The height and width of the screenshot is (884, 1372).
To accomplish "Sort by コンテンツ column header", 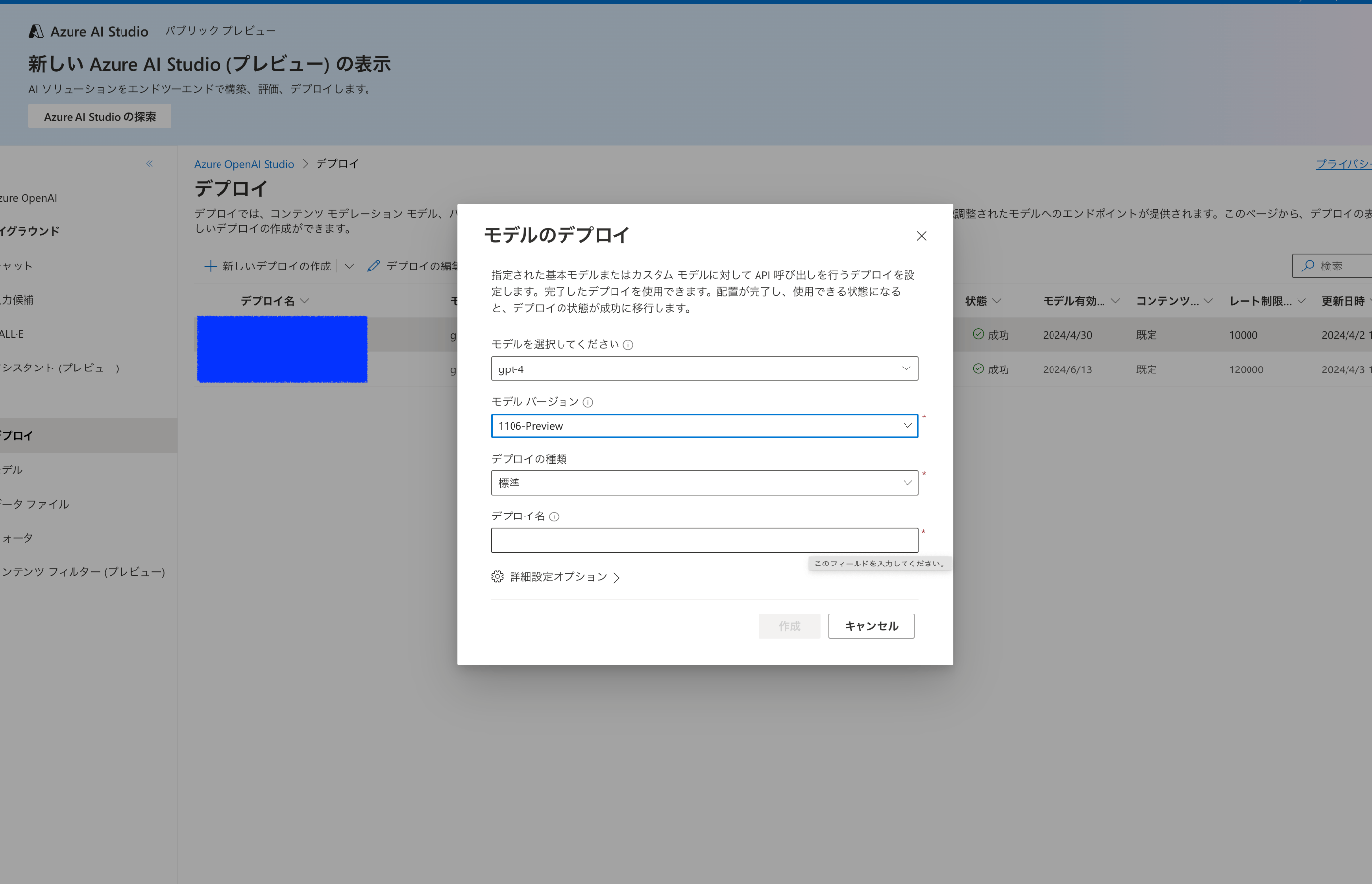I will tap(1174, 301).
